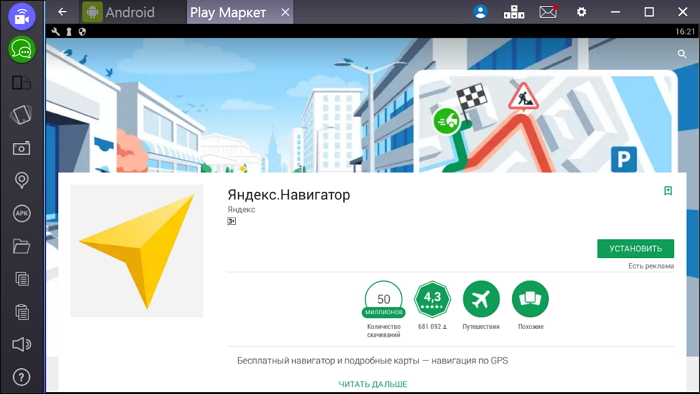Open the settings gear in title bar
Image resolution: width=700 pixels, height=394 pixels.
pyautogui.click(x=581, y=12)
